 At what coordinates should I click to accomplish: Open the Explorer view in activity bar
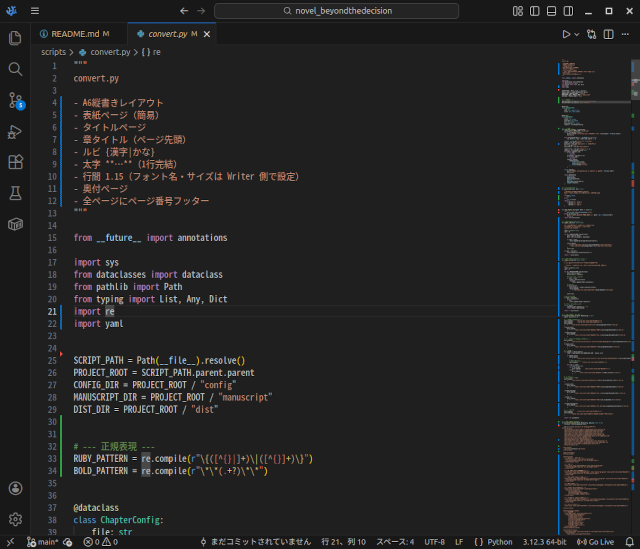click(15, 38)
